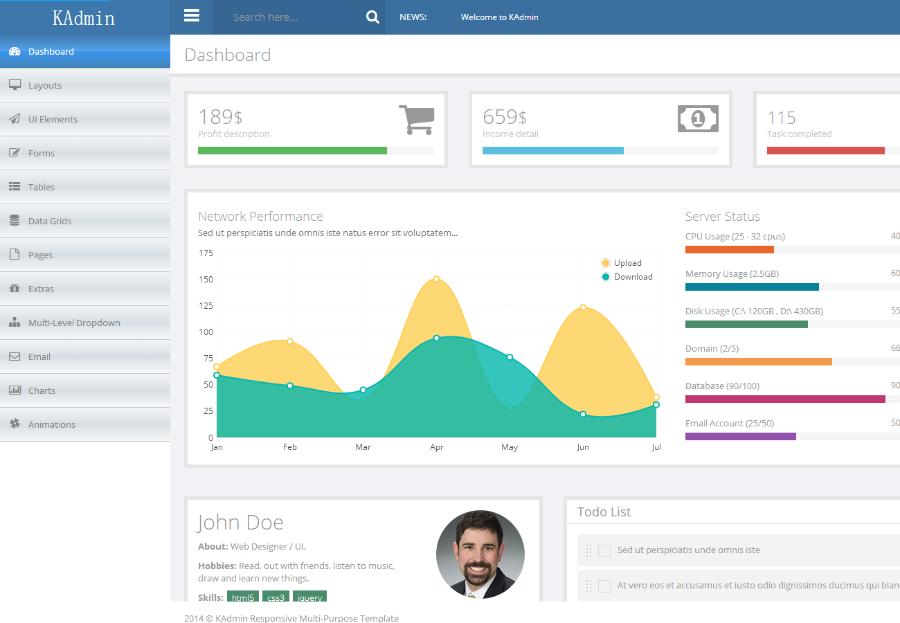Click the Data Grids database icon

14,221
